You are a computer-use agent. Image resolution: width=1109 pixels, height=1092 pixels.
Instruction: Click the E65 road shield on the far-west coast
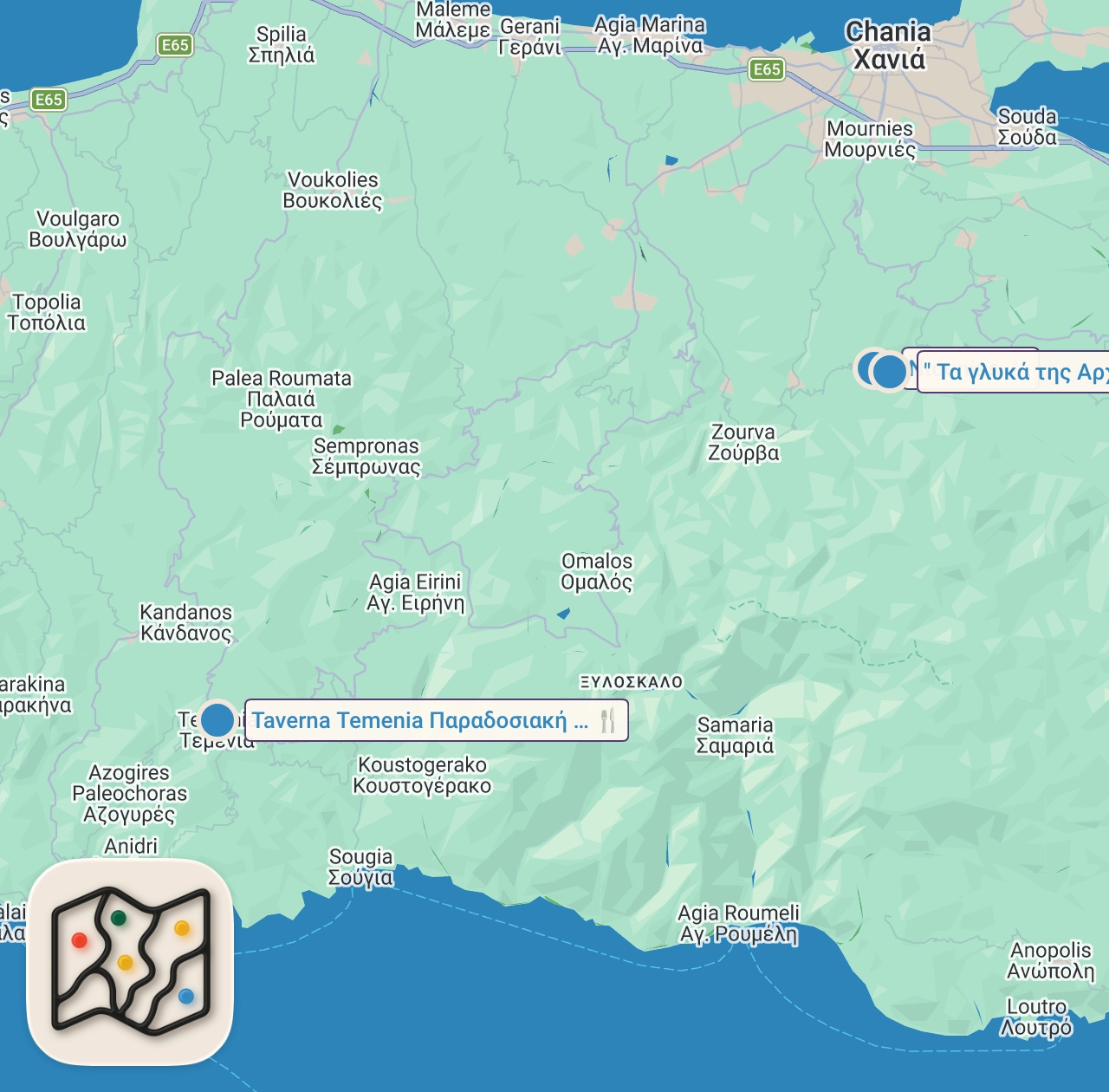point(49,100)
